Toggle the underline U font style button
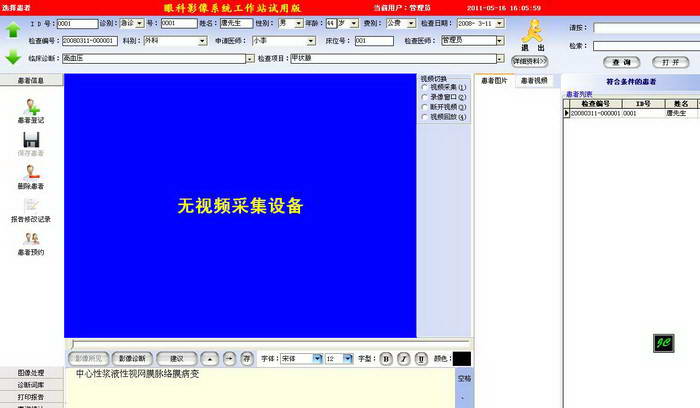700x408 pixels. pos(421,359)
